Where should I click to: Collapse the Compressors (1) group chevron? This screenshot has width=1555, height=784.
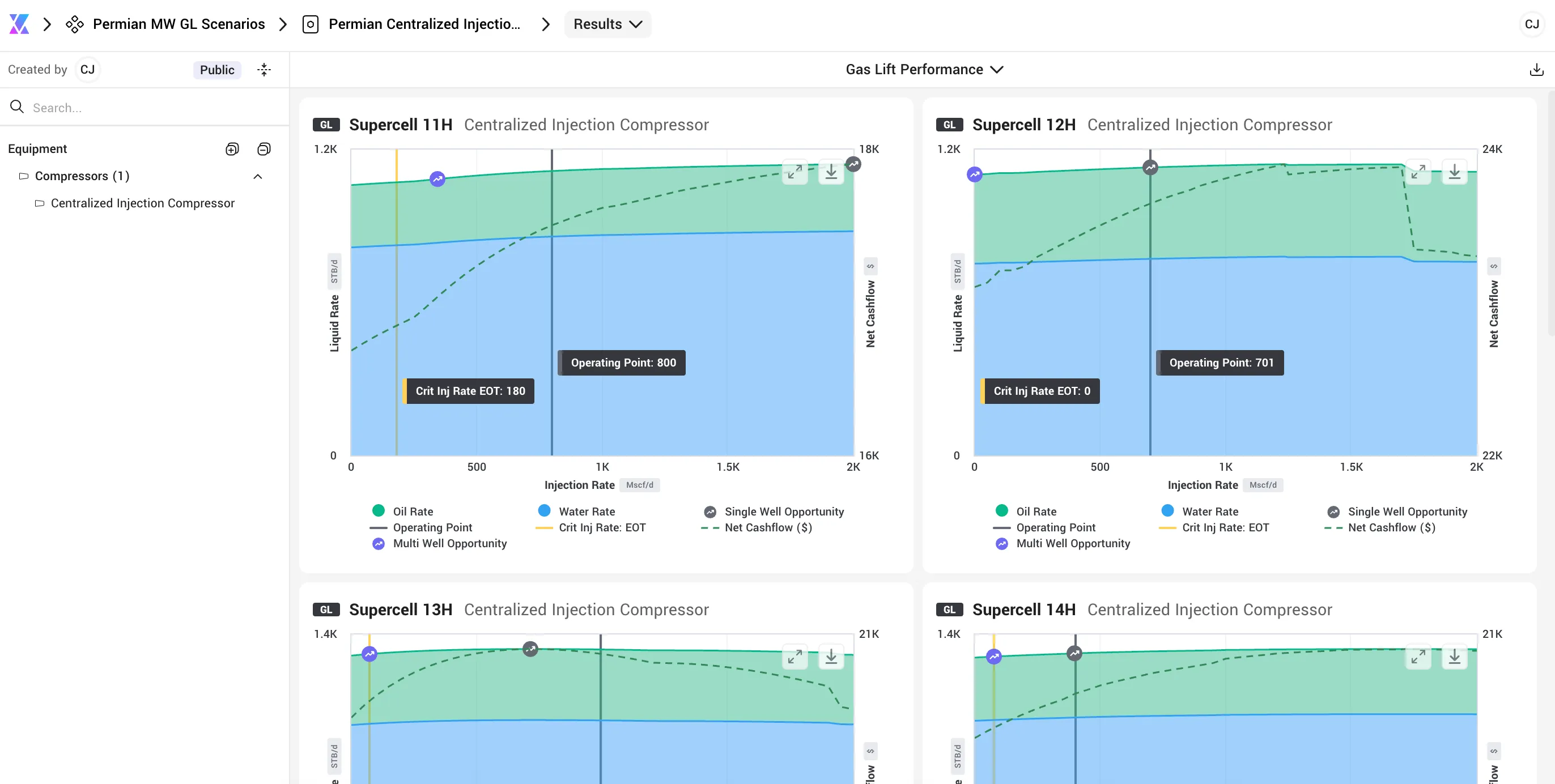(258, 176)
